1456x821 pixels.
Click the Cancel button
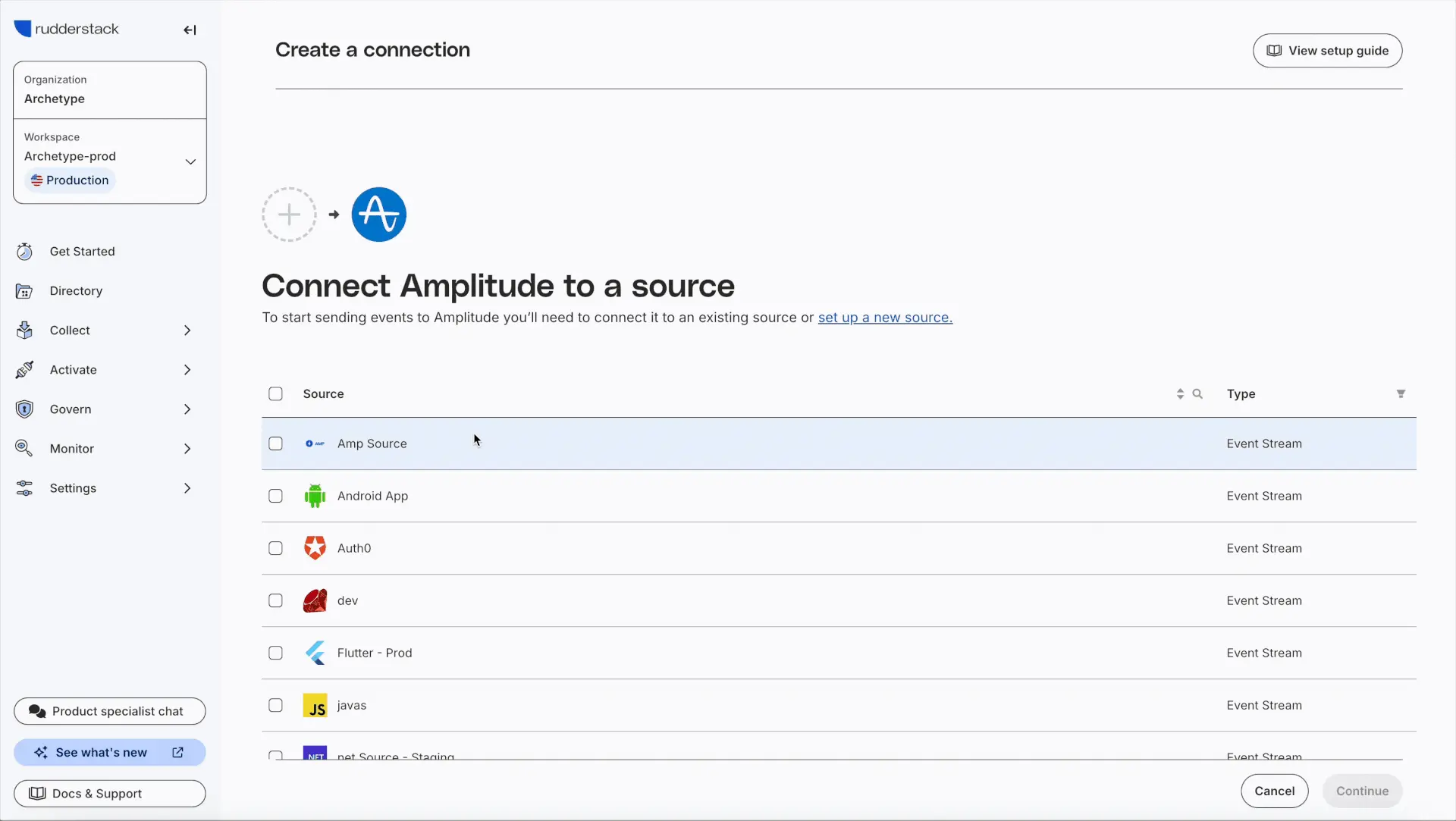(x=1274, y=791)
